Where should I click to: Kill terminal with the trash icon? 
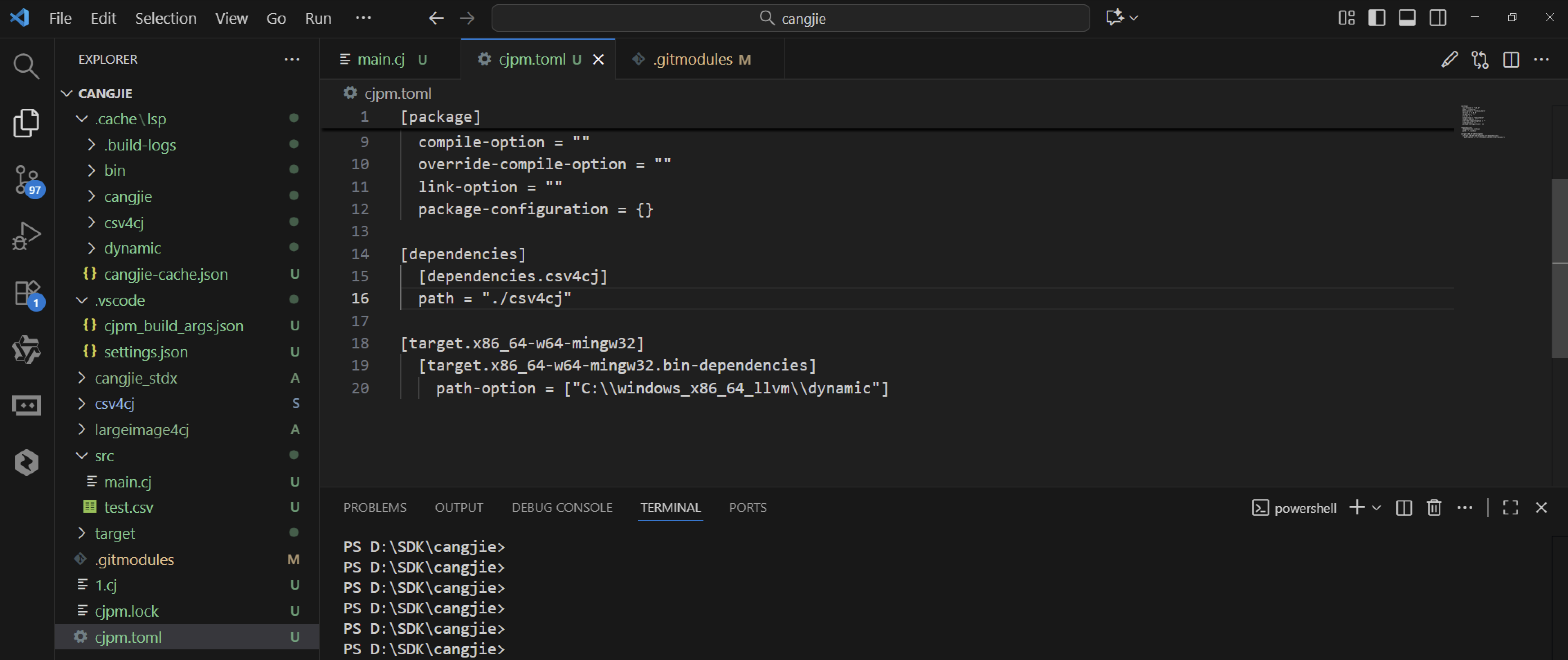coord(1434,507)
